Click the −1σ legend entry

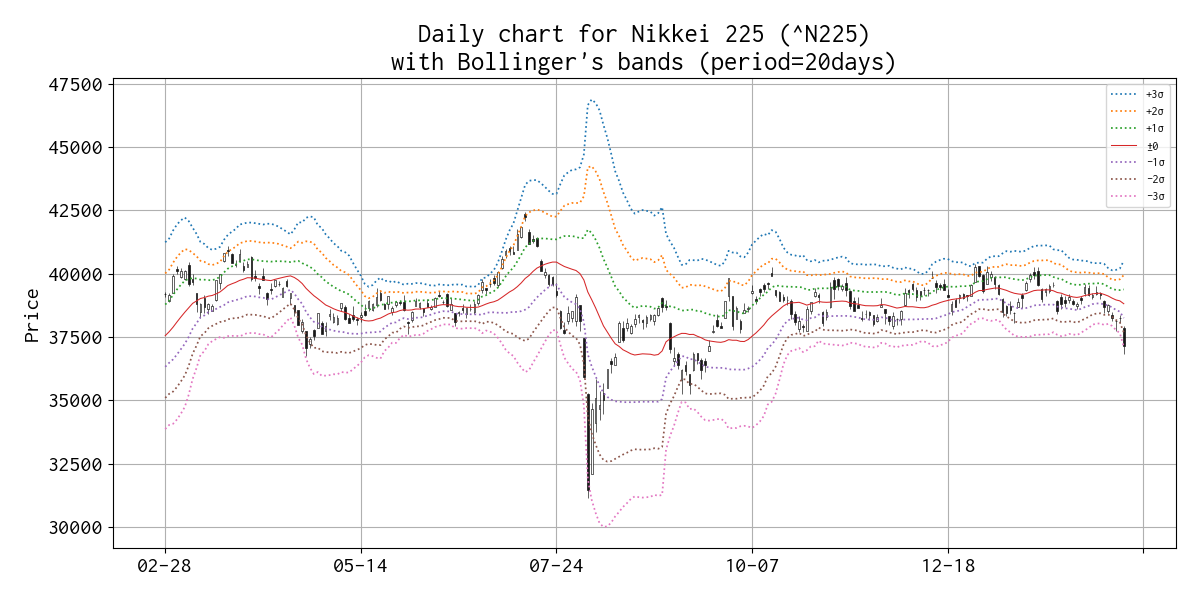tap(1137, 163)
